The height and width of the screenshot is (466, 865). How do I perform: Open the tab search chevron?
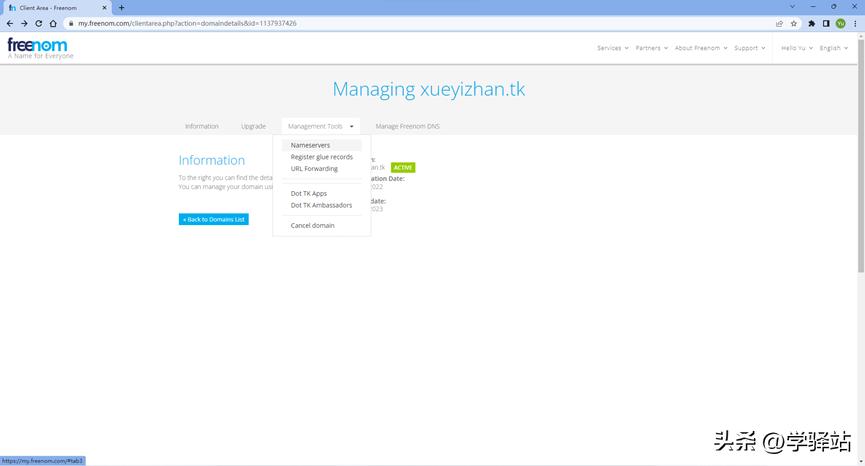coord(792,7)
